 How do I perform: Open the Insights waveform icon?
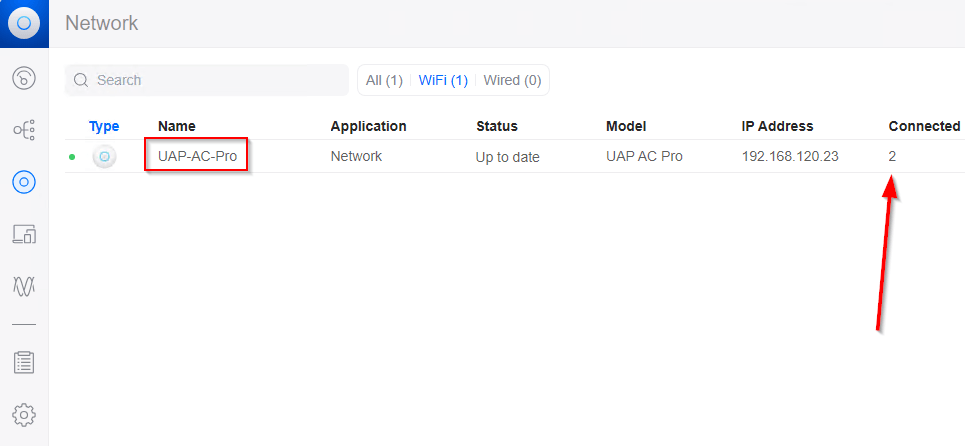tap(24, 287)
